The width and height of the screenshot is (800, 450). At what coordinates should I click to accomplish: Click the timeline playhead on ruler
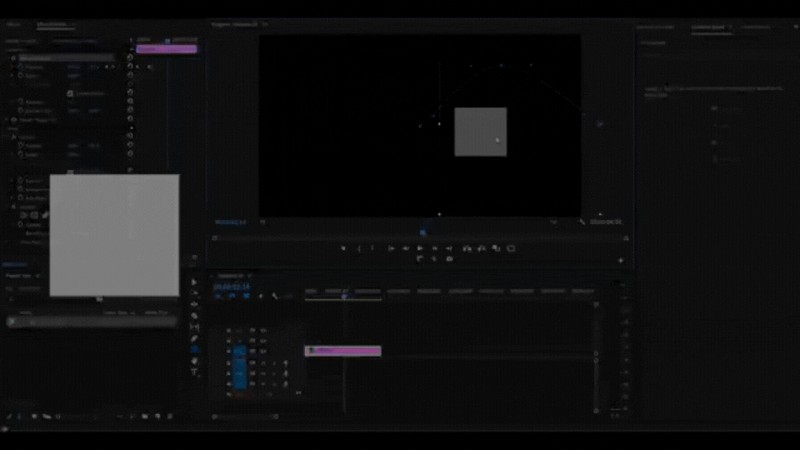(344, 295)
